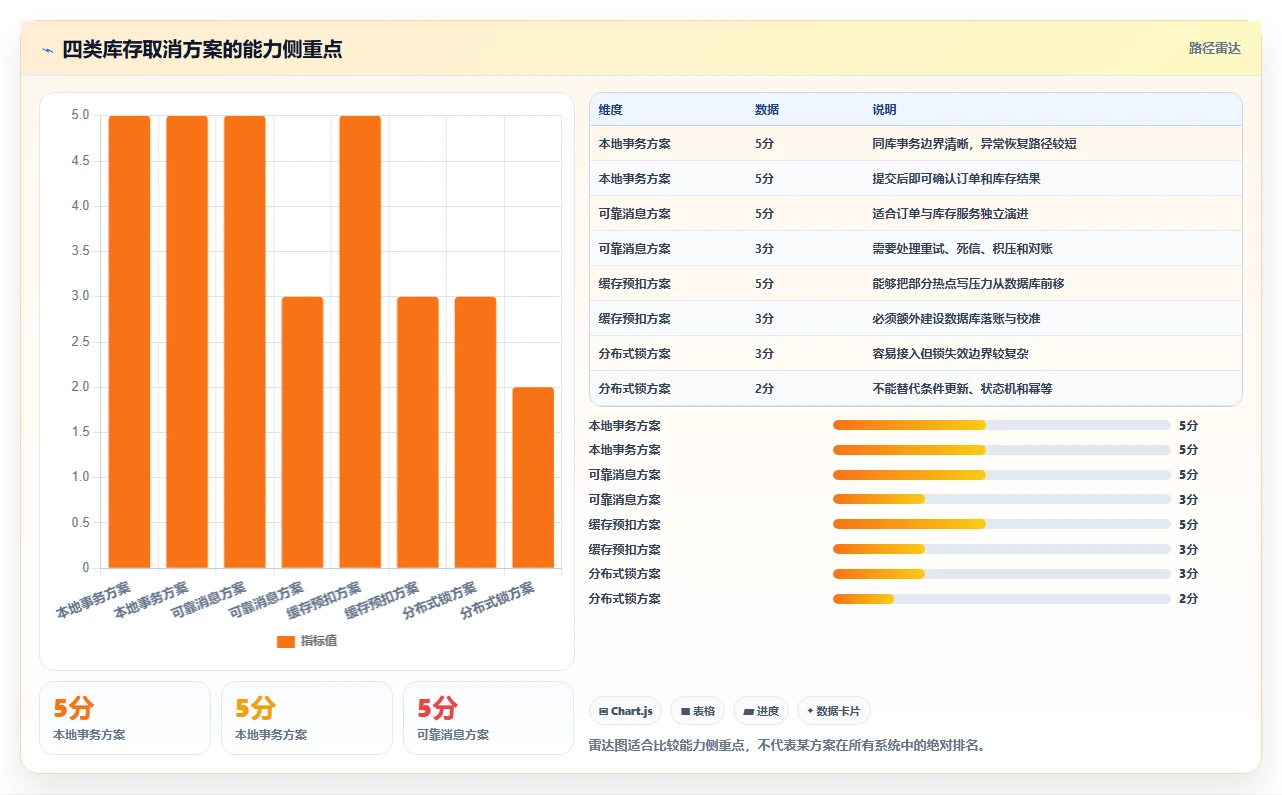Click the lightning icon beside the title
The height and width of the screenshot is (795, 1282).
[x=48, y=49]
